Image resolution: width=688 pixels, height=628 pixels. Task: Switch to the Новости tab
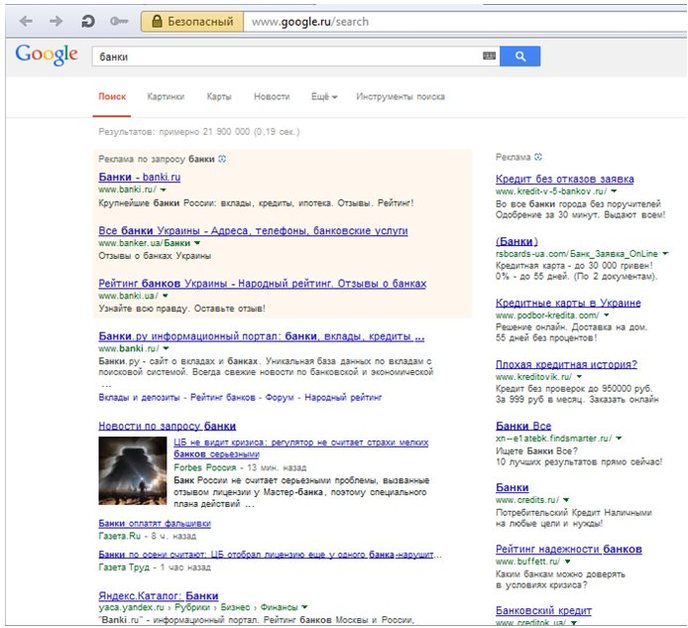pyautogui.click(x=272, y=97)
